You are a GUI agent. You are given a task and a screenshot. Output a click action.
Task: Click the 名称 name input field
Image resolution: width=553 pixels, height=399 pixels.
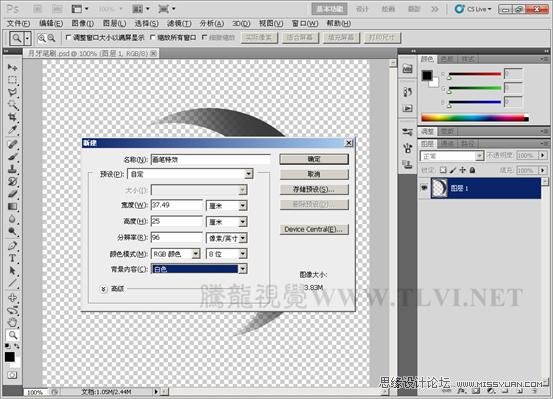(x=211, y=159)
